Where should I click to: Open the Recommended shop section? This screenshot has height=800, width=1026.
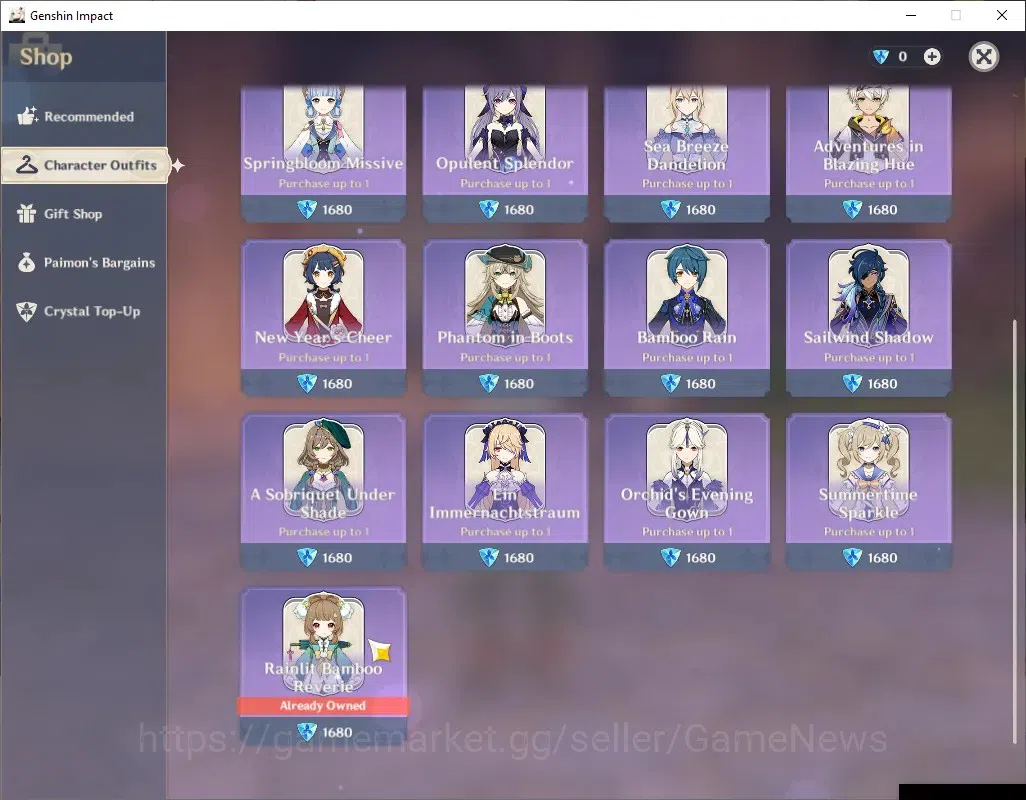(84, 116)
